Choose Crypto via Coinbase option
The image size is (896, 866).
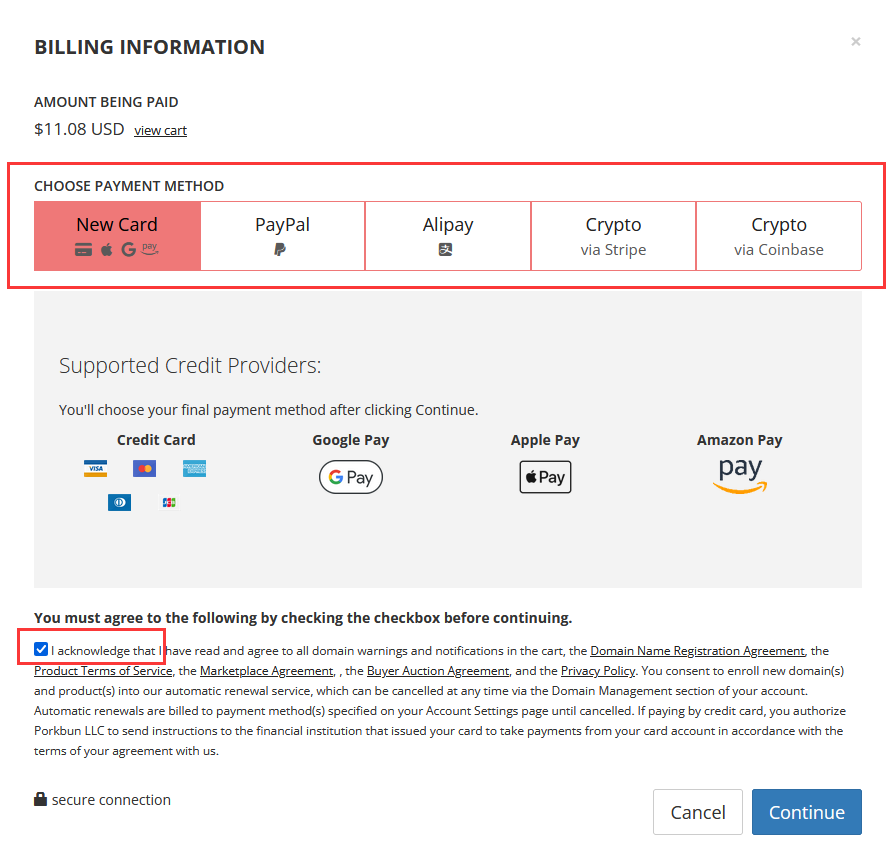(778, 236)
